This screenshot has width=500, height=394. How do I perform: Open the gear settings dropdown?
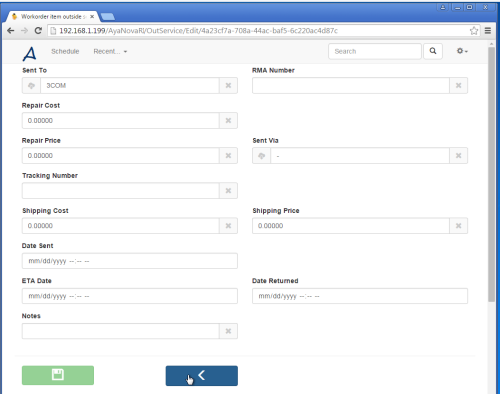(462, 51)
